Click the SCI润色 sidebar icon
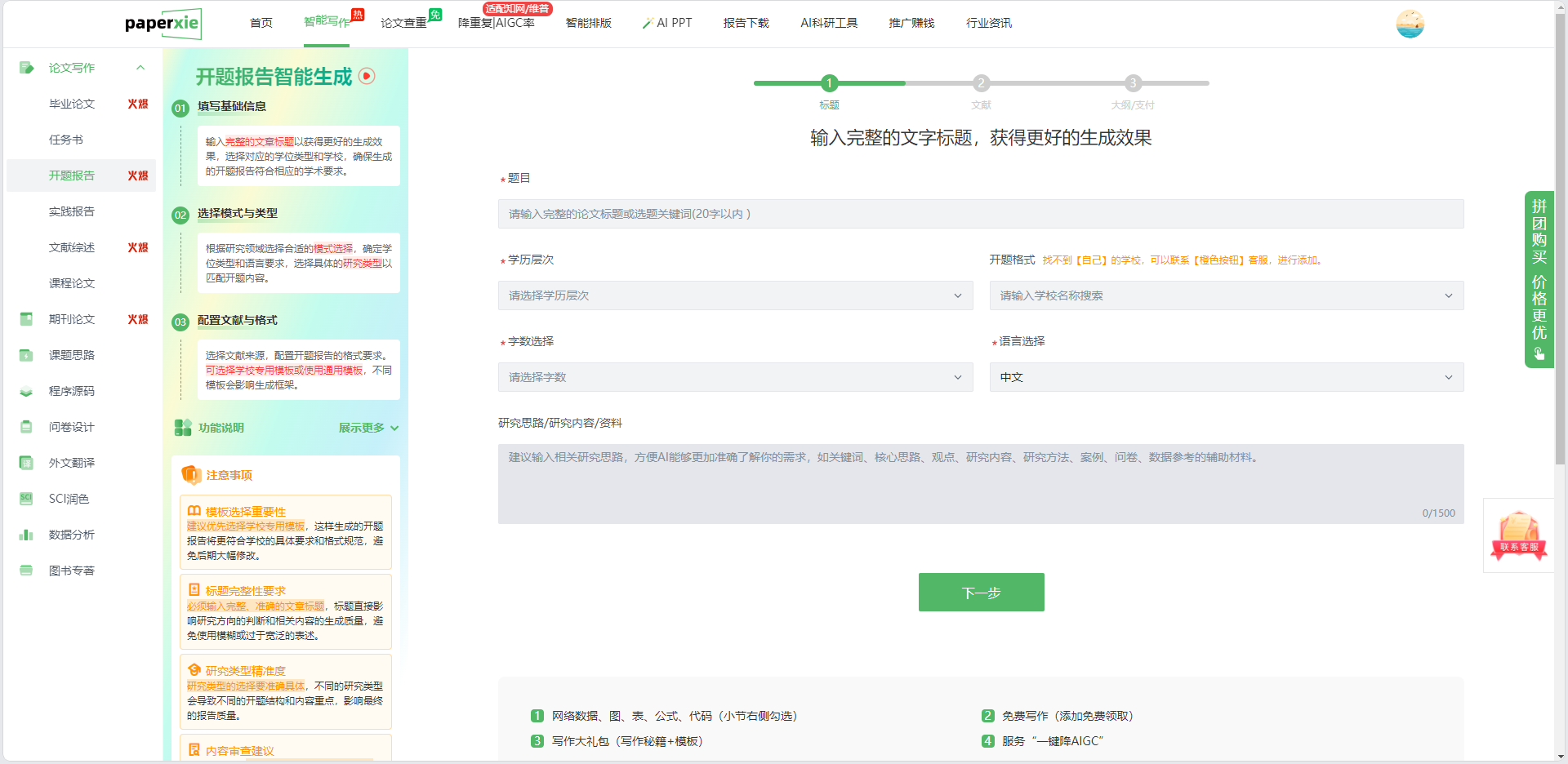1568x764 pixels. [x=26, y=499]
